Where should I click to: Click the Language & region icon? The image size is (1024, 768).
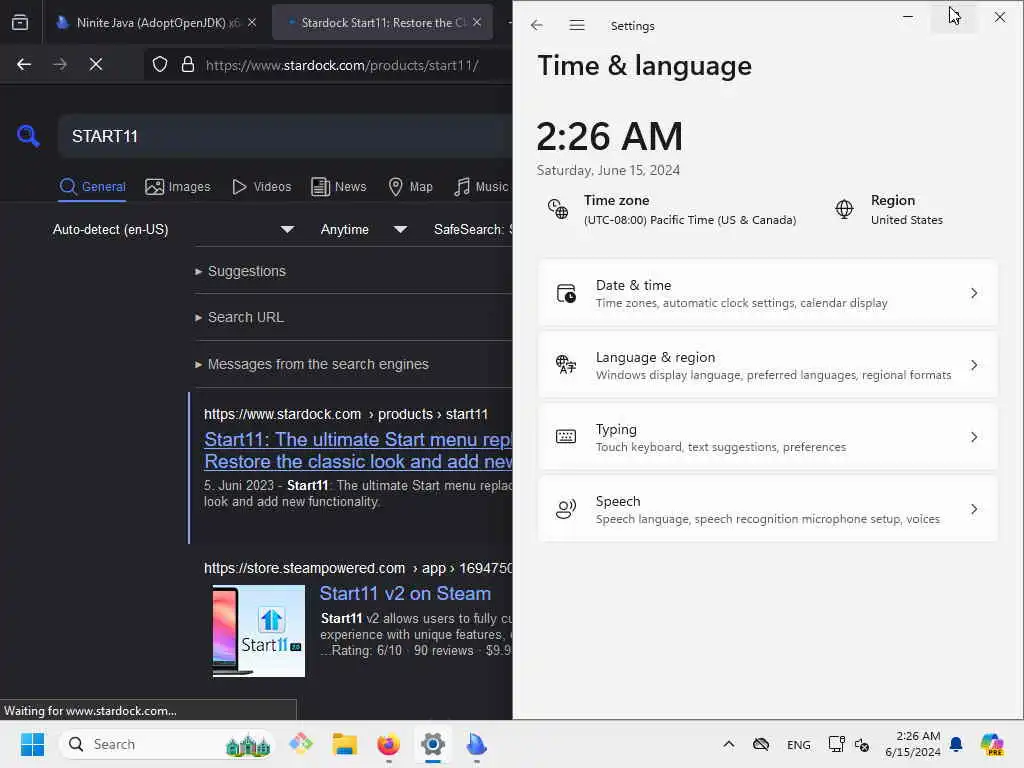(x=566, y=365)
